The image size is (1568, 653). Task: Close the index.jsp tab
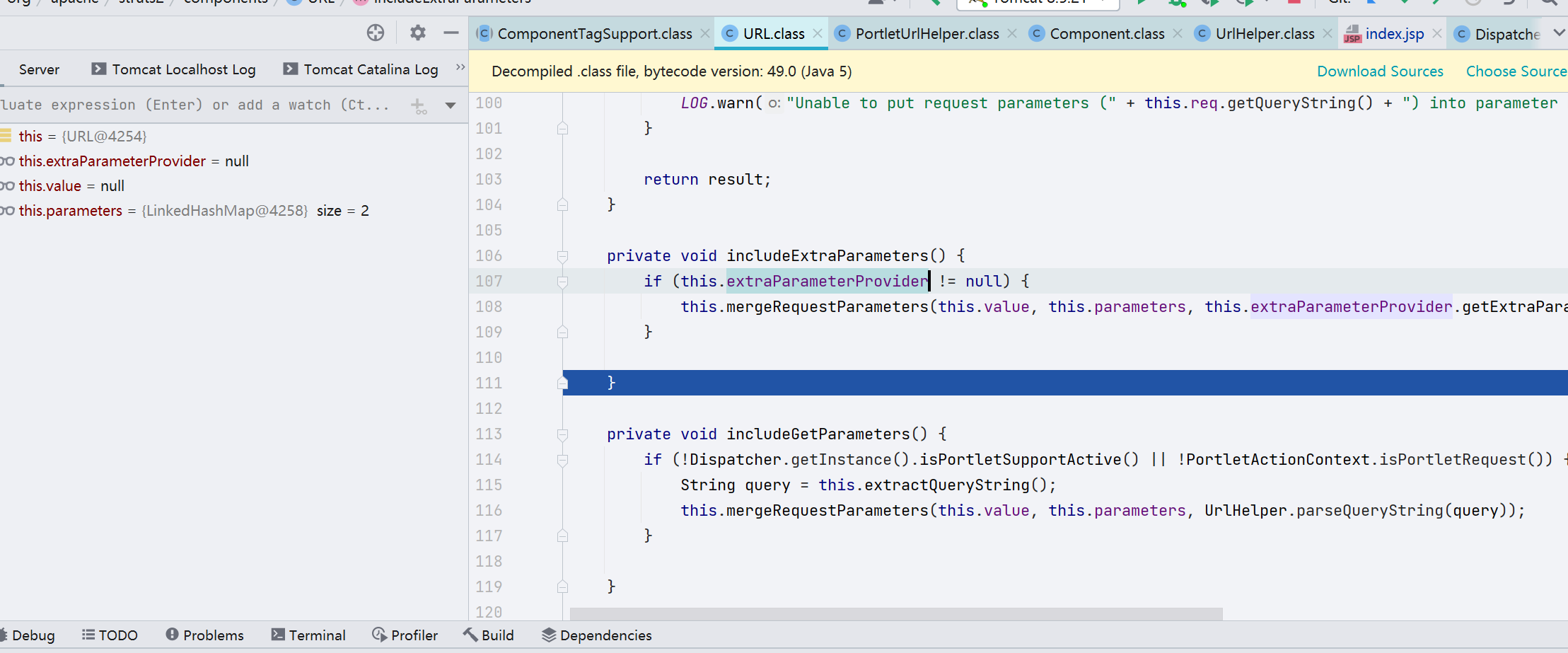click(x=1437, y=33)
